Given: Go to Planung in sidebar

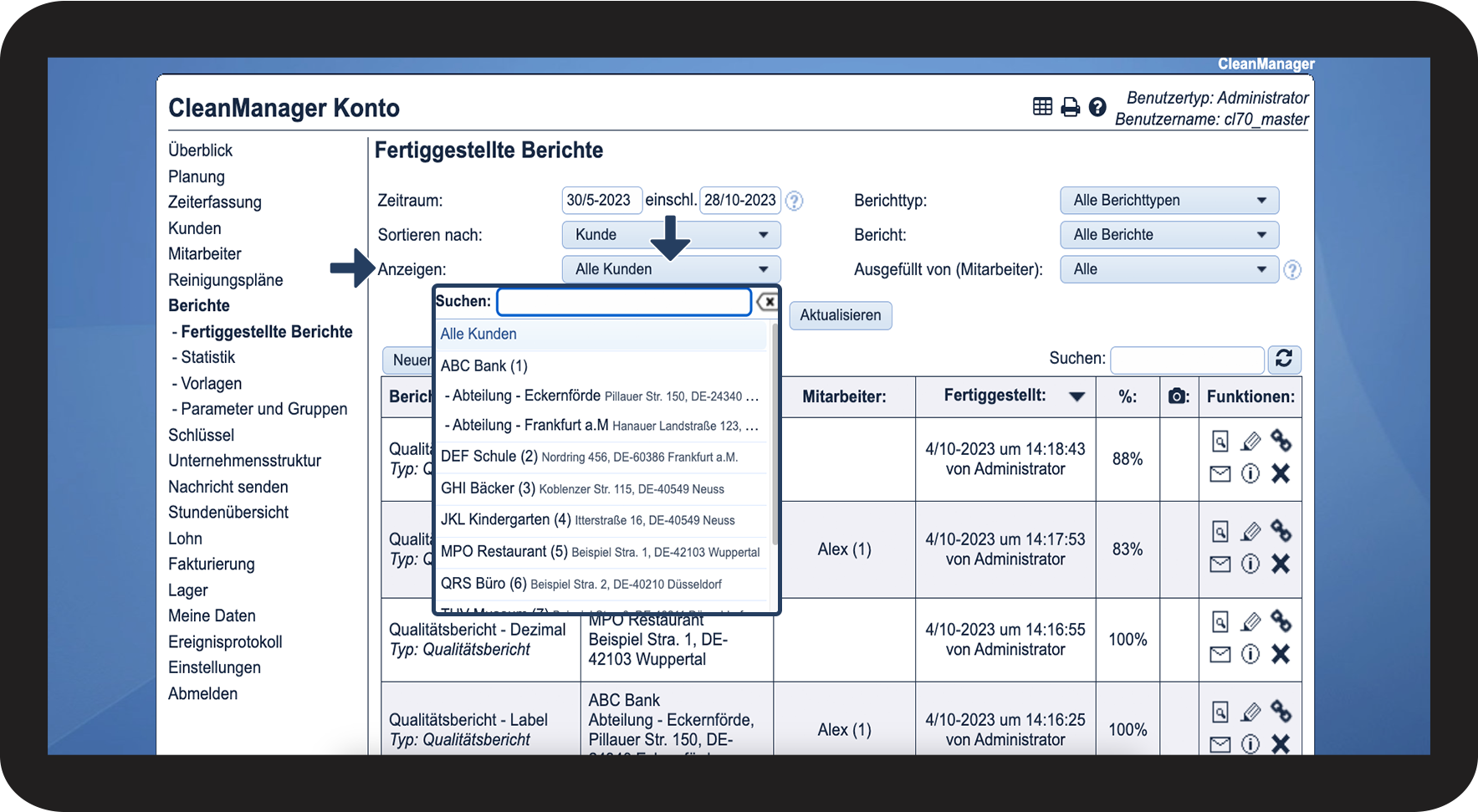Looking at the screenshot, I should point(197,177).
